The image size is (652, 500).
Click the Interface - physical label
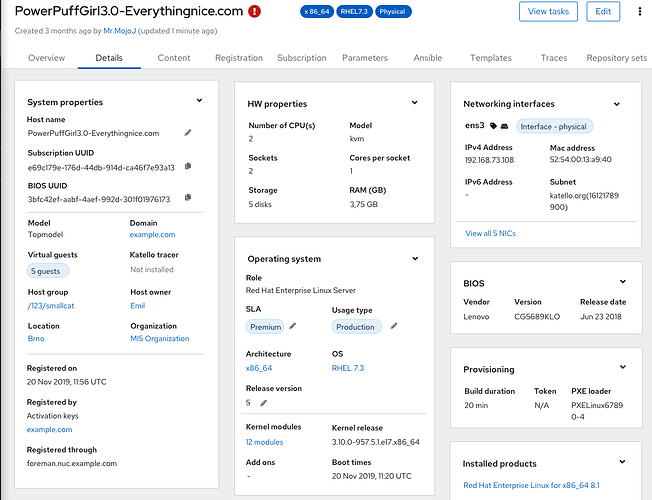click(554, 126)
